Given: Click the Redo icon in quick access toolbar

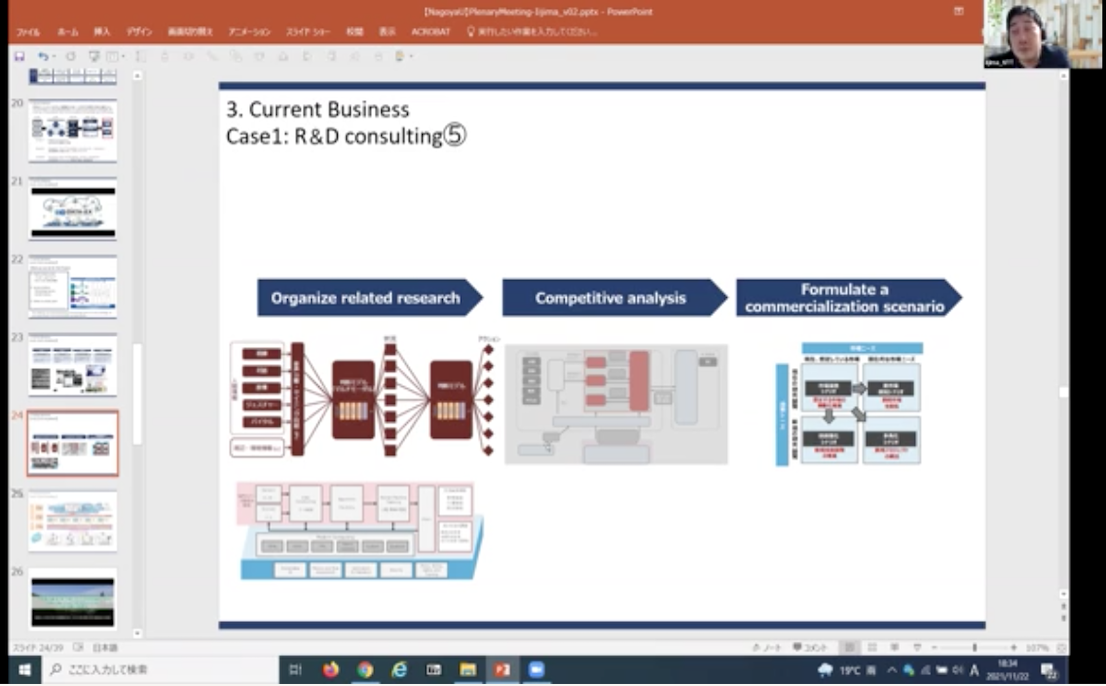Looking at the screenshot, I should click(x=70, y=57).
